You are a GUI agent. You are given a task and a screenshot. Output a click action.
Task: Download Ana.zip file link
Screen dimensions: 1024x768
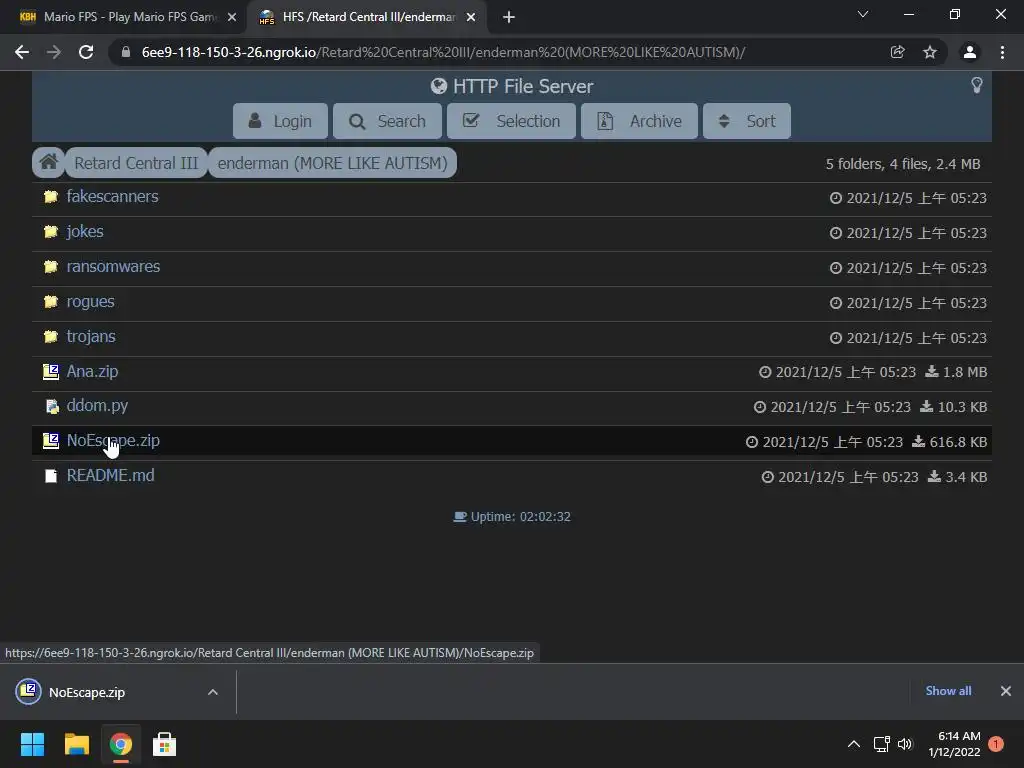tap(92, 372)
